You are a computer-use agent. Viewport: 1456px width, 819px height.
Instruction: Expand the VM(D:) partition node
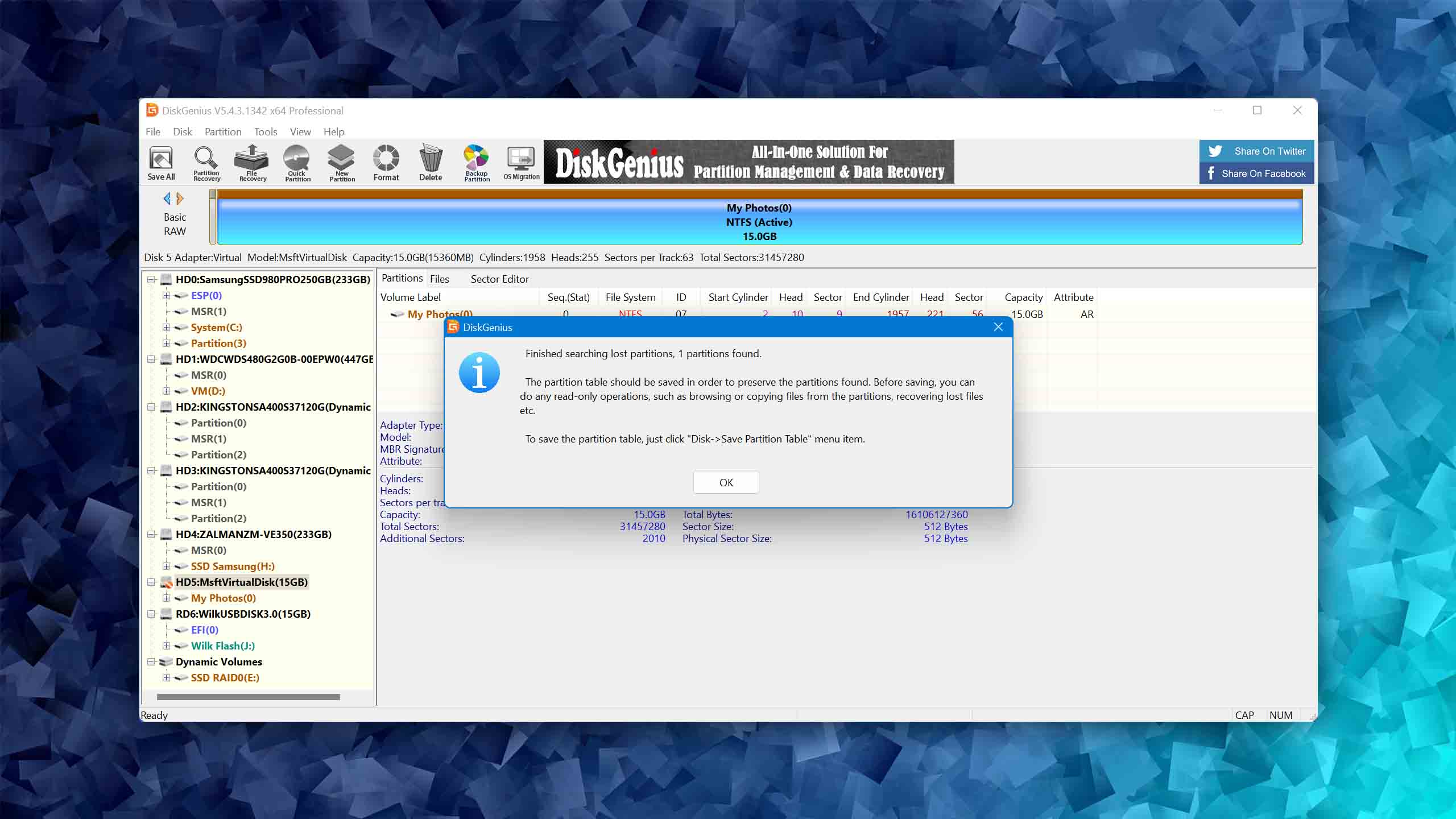pyautogui.click(x=166, y=391)
